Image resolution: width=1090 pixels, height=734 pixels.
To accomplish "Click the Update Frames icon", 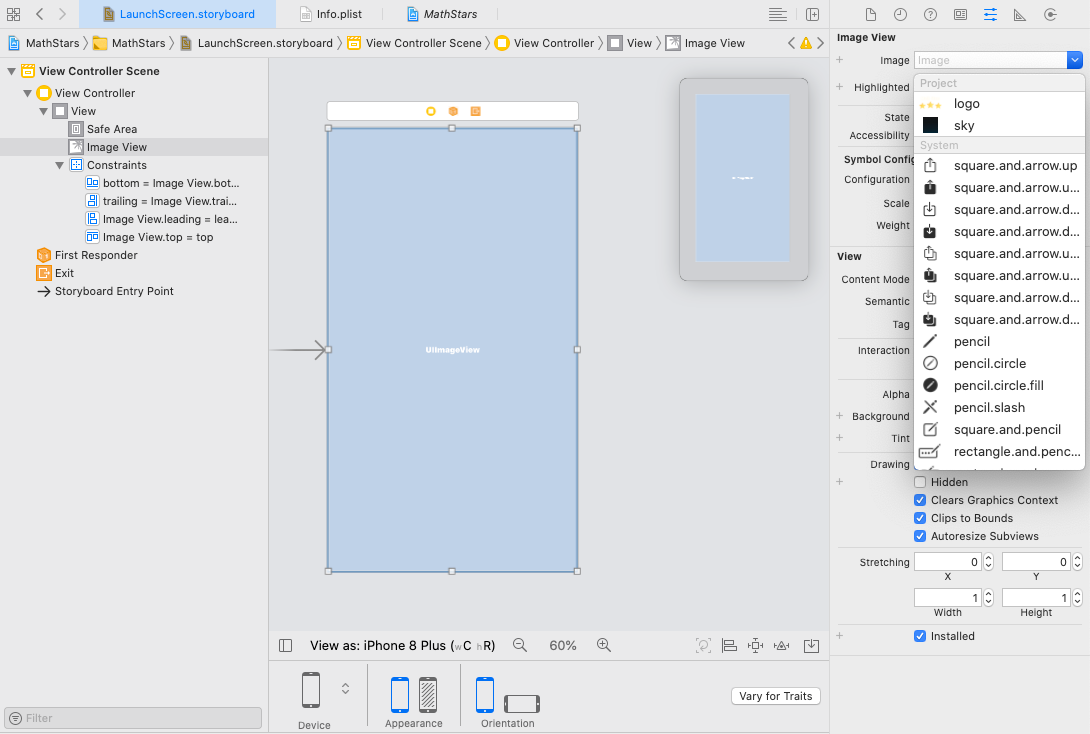I will tap(703, 646).
